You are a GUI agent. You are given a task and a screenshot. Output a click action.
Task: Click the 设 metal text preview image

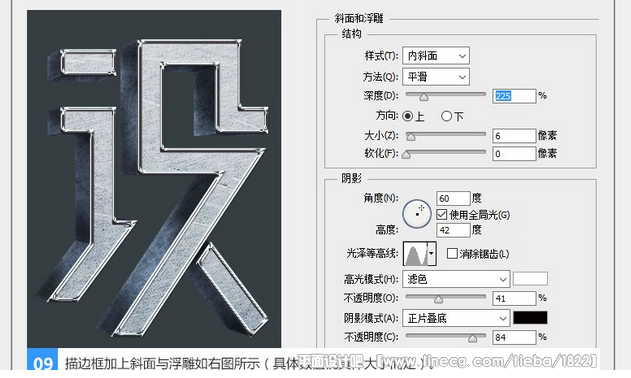(x=154, y=179)
